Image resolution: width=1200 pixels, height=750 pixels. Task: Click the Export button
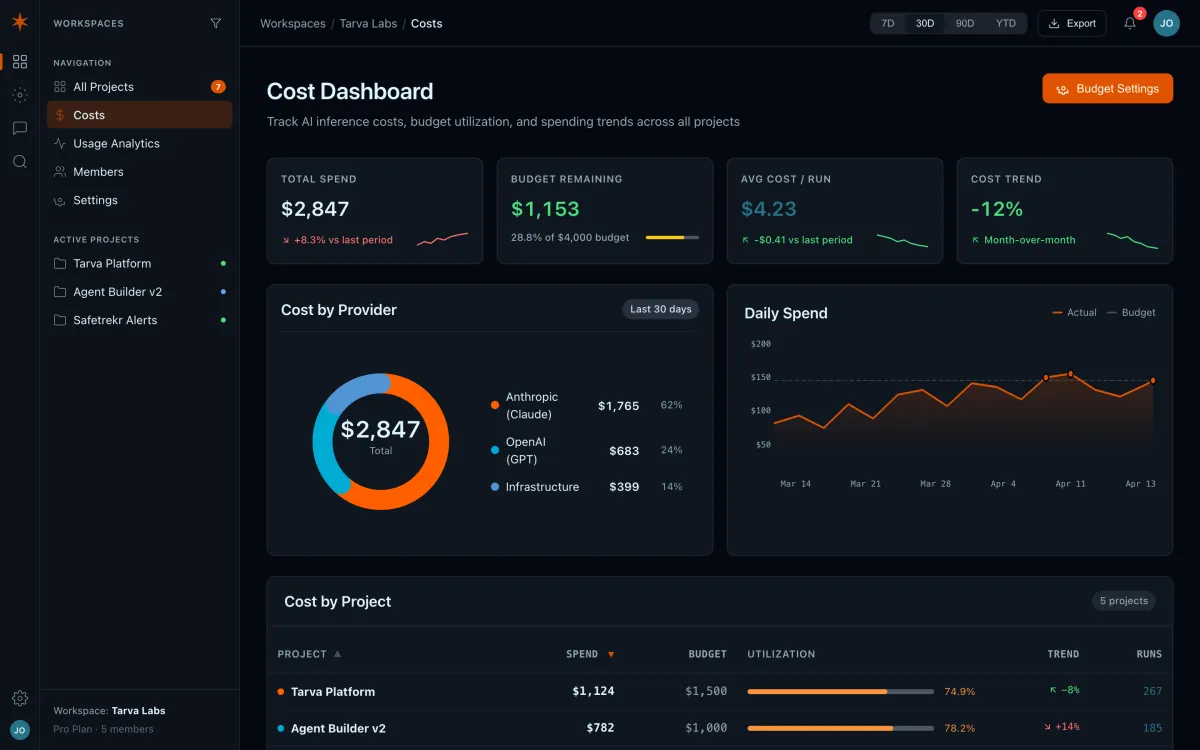pyautogui.click(x=1072, y=23)
